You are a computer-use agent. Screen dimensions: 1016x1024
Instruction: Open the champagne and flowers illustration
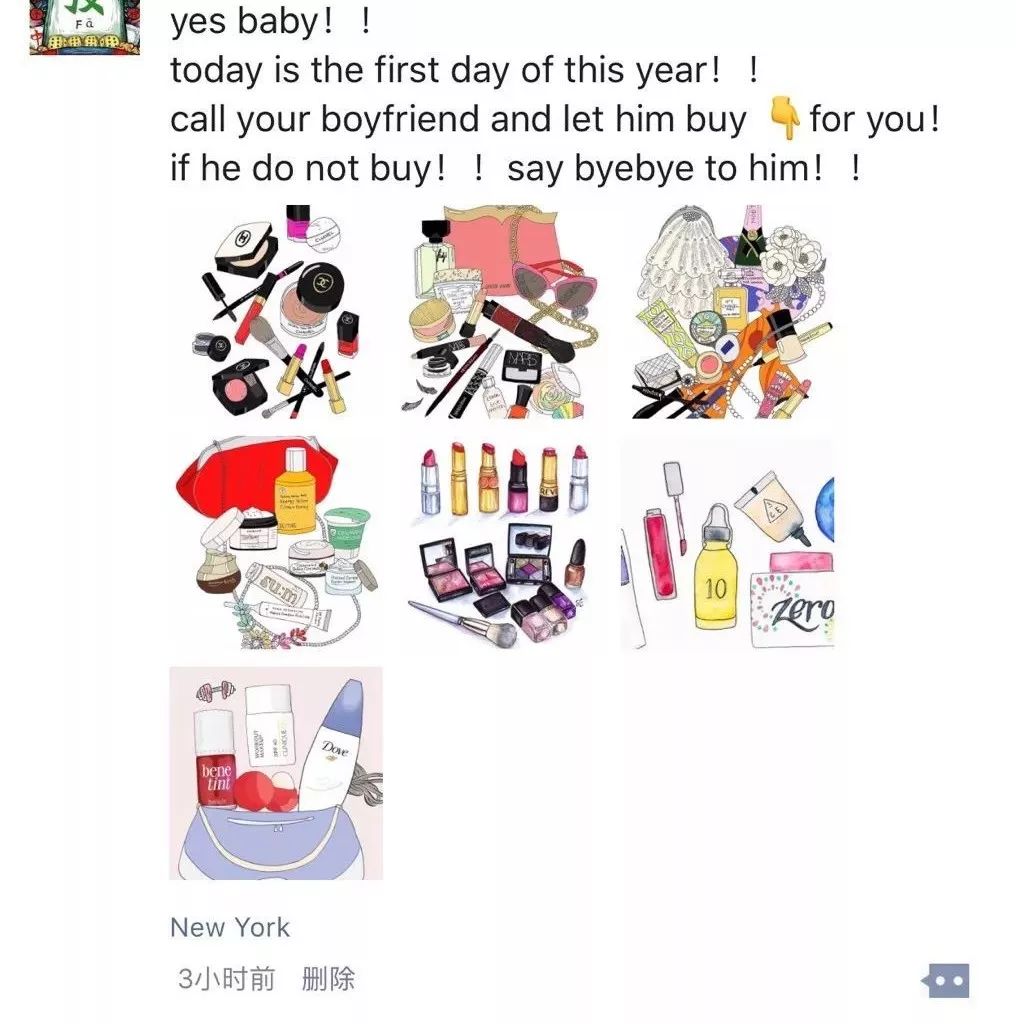[727, 312]
